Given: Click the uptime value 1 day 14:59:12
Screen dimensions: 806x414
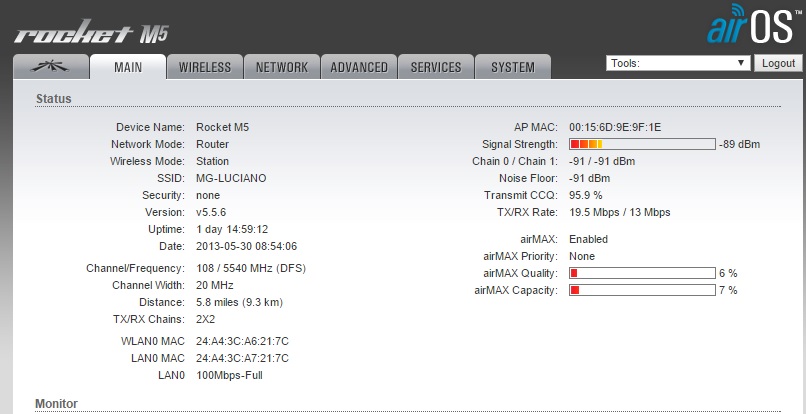Looking at the screenshot, I should pyautogui.click(x=232, y=229).
